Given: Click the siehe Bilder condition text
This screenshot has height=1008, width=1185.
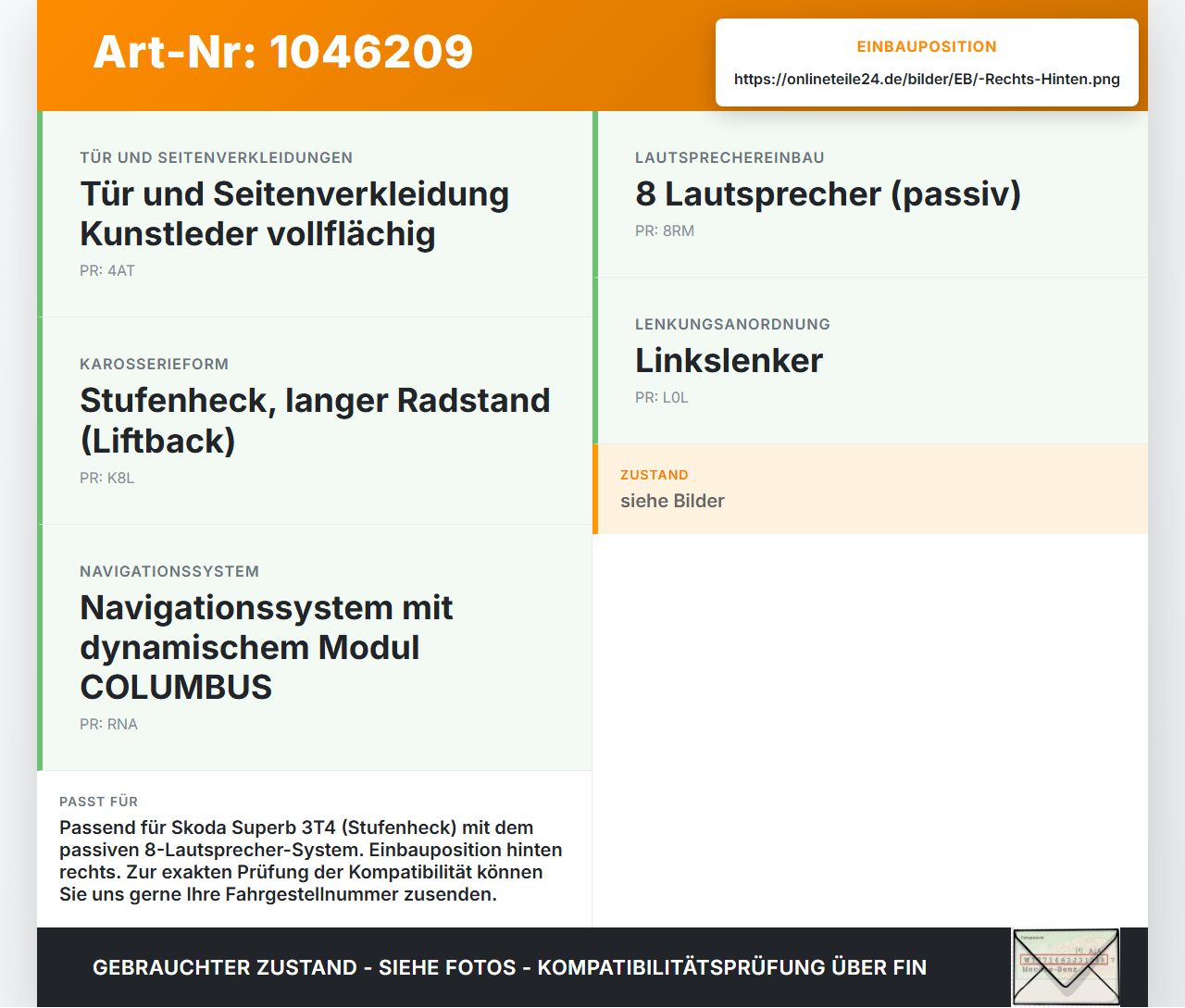Looking at the screenshot, I should pos(672,501).
